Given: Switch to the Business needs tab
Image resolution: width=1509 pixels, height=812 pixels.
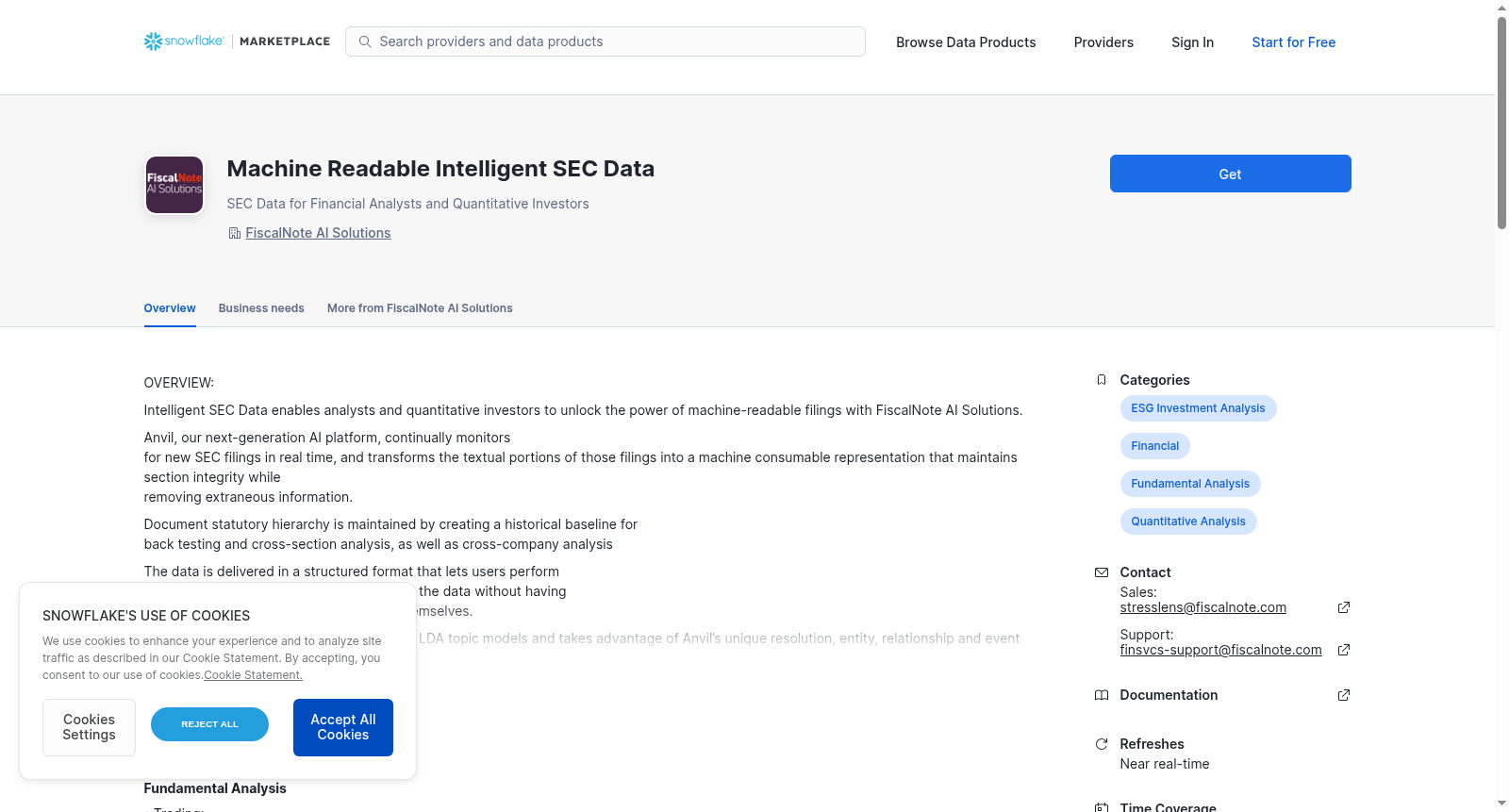Looking at the screenshot, I should pos(261,308).
